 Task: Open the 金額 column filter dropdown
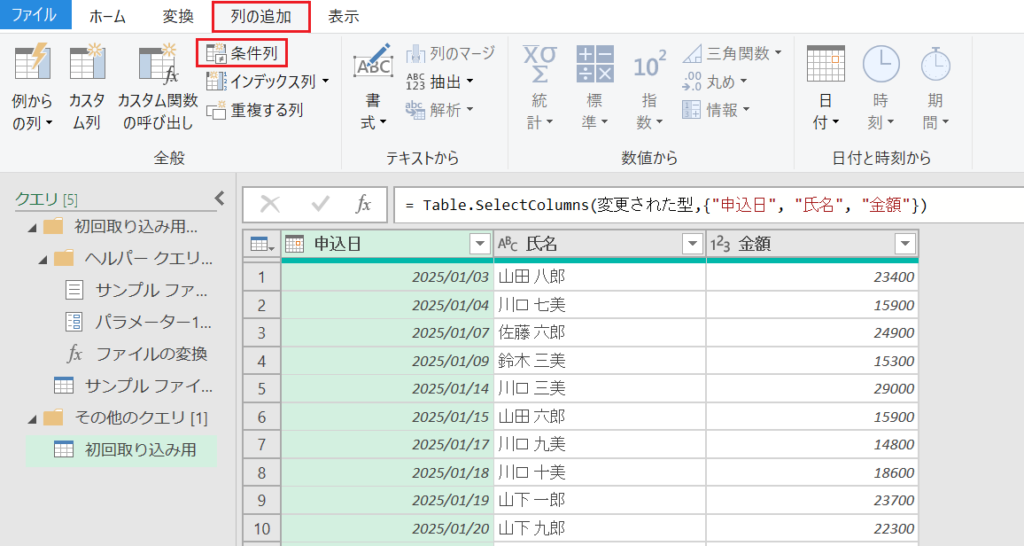[x=904, y=244]
